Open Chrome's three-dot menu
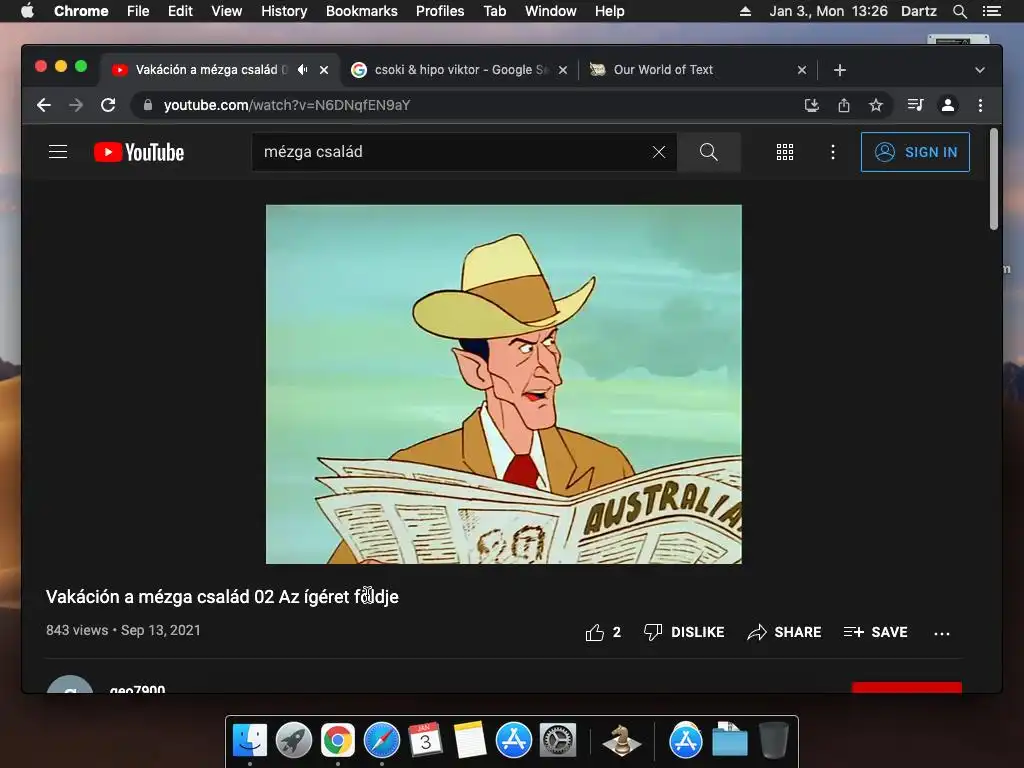Image resolution: width=1024 pixels, height=768 pixels. pos(980,105)
